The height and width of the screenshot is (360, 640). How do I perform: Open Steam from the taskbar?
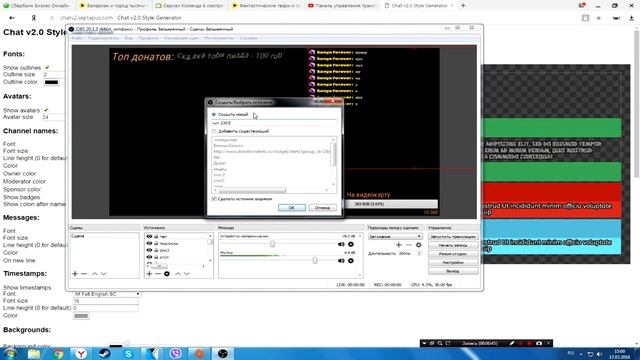(x=104, y=354)
